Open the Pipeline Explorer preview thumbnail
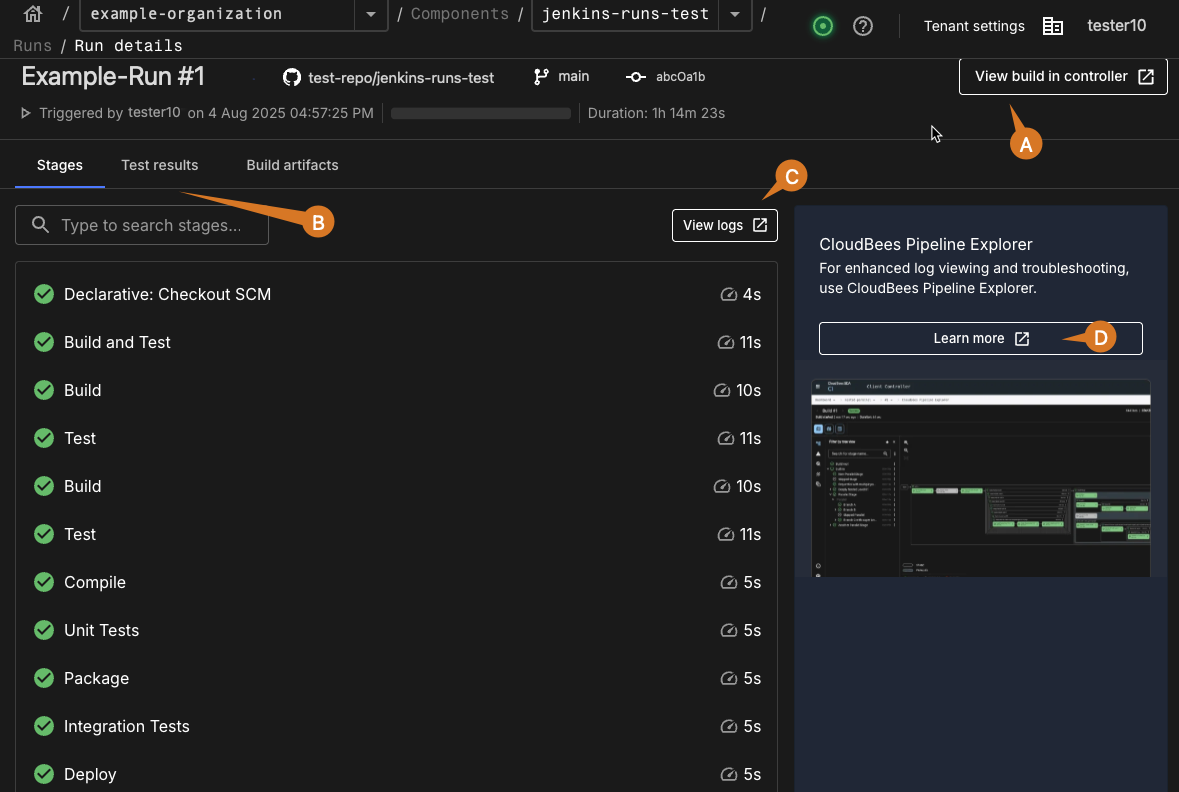 [x=980, y=477]
